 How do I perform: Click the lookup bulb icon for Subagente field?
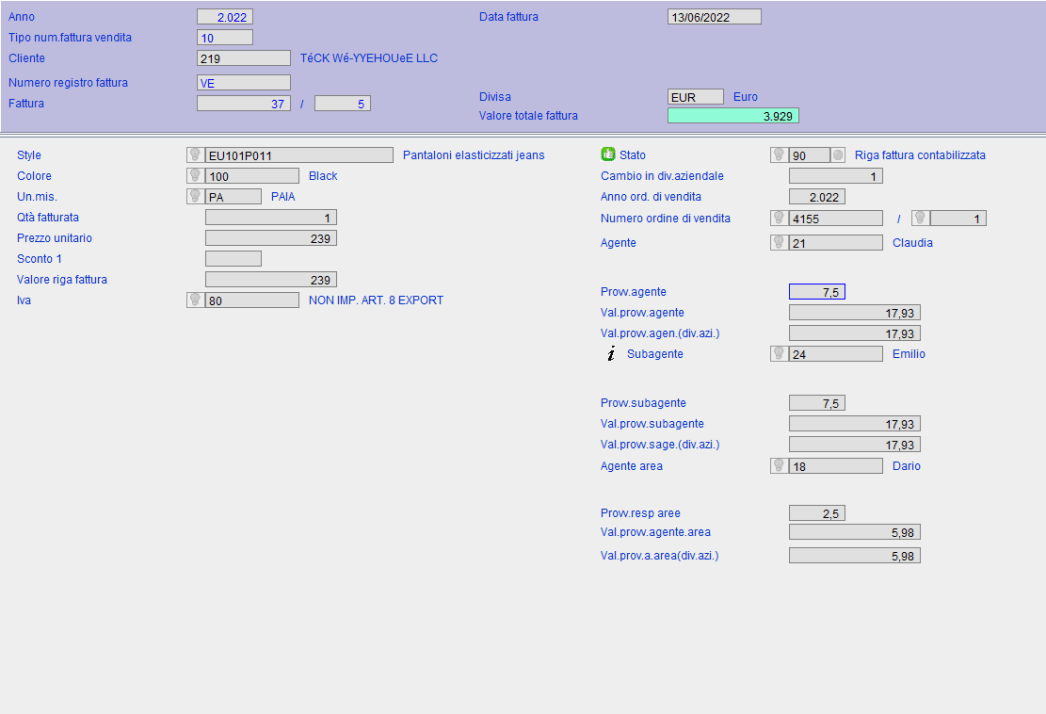click(779, 354)
